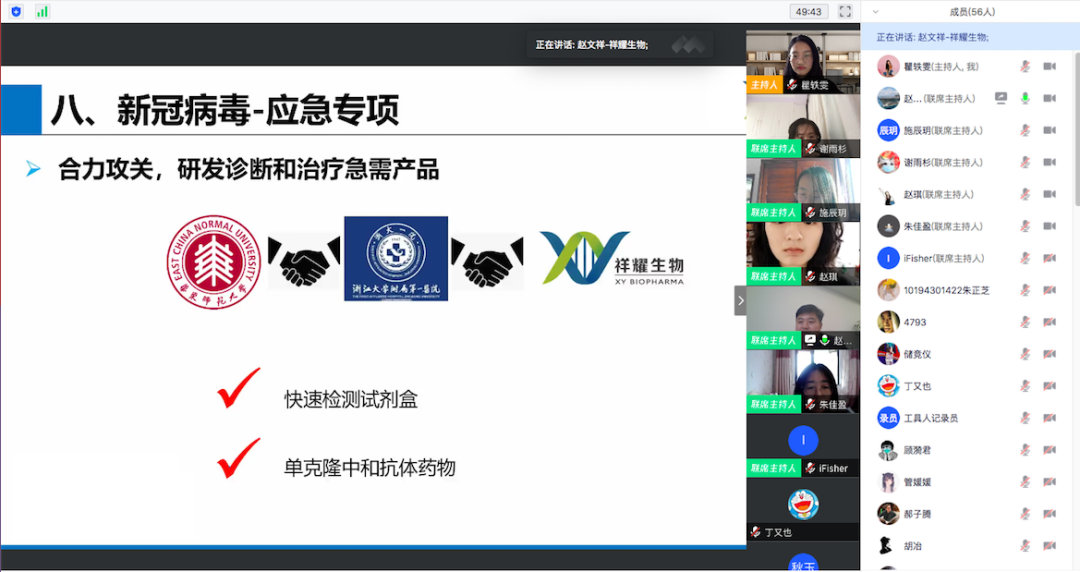Image resolution: width=1080 pixels, height=572 pixels.
Task: Click 工具人记录员 muted microphone icon
Action: point(1025,418)
